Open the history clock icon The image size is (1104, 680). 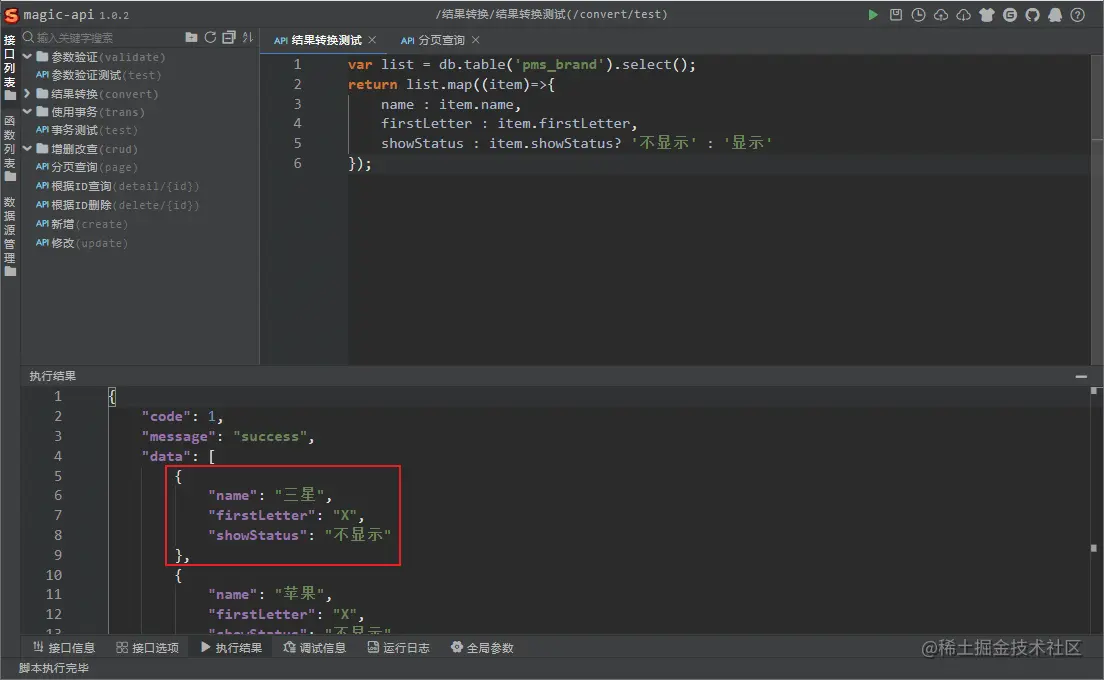(x=918, y=15)
